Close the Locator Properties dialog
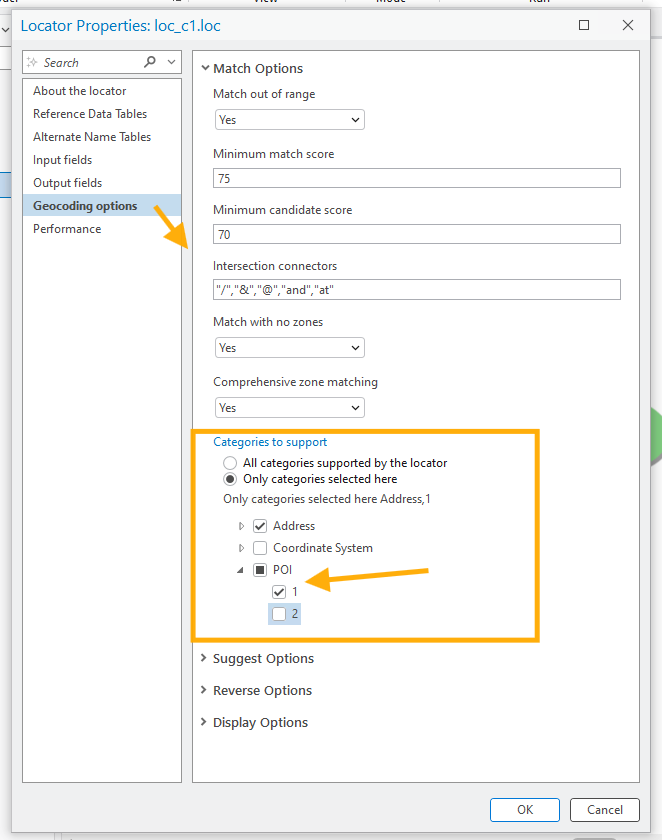Screen dimensions: 662x840 coord(630,25)
